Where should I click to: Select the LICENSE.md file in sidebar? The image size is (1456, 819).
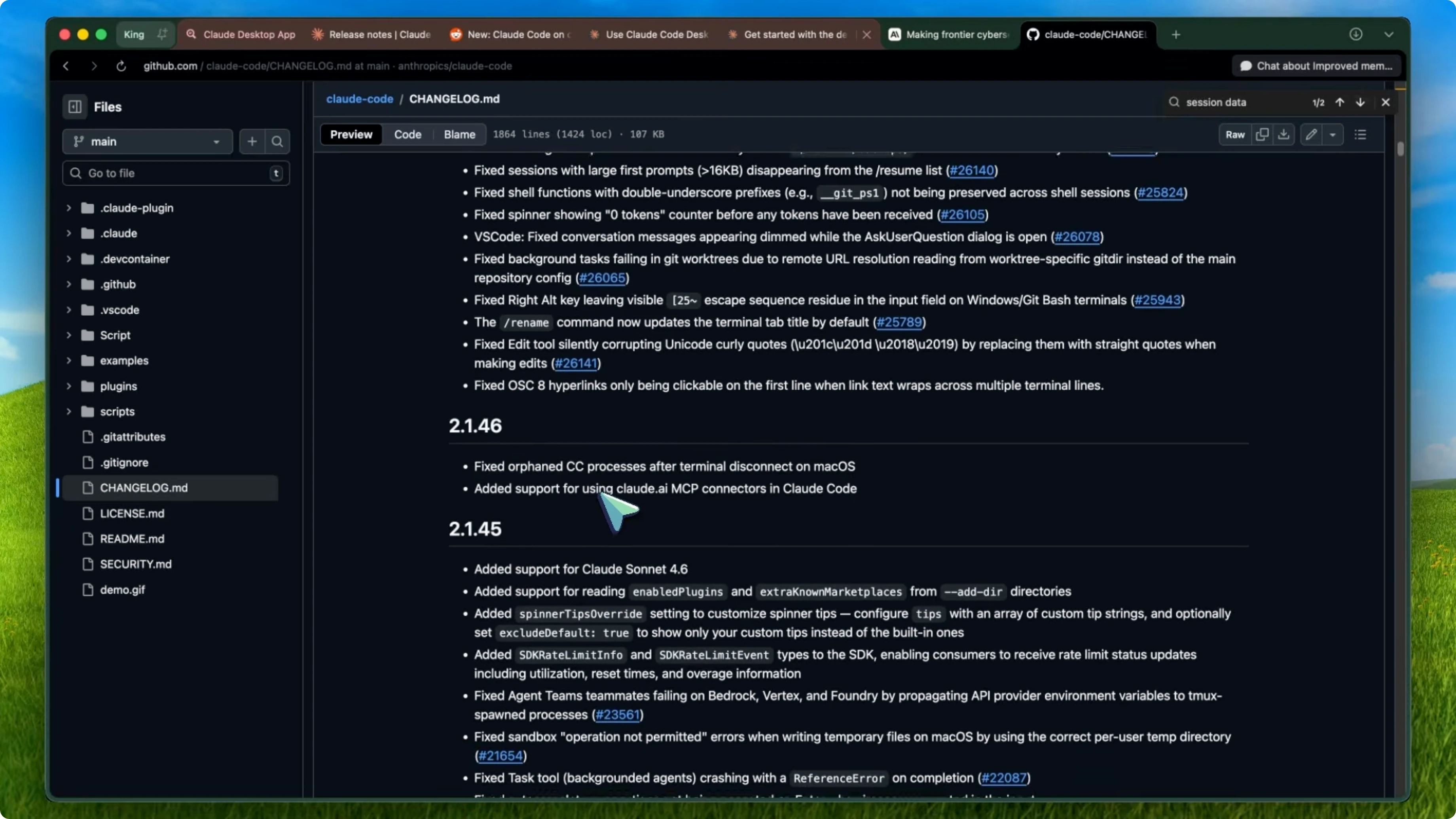(132, 513)
